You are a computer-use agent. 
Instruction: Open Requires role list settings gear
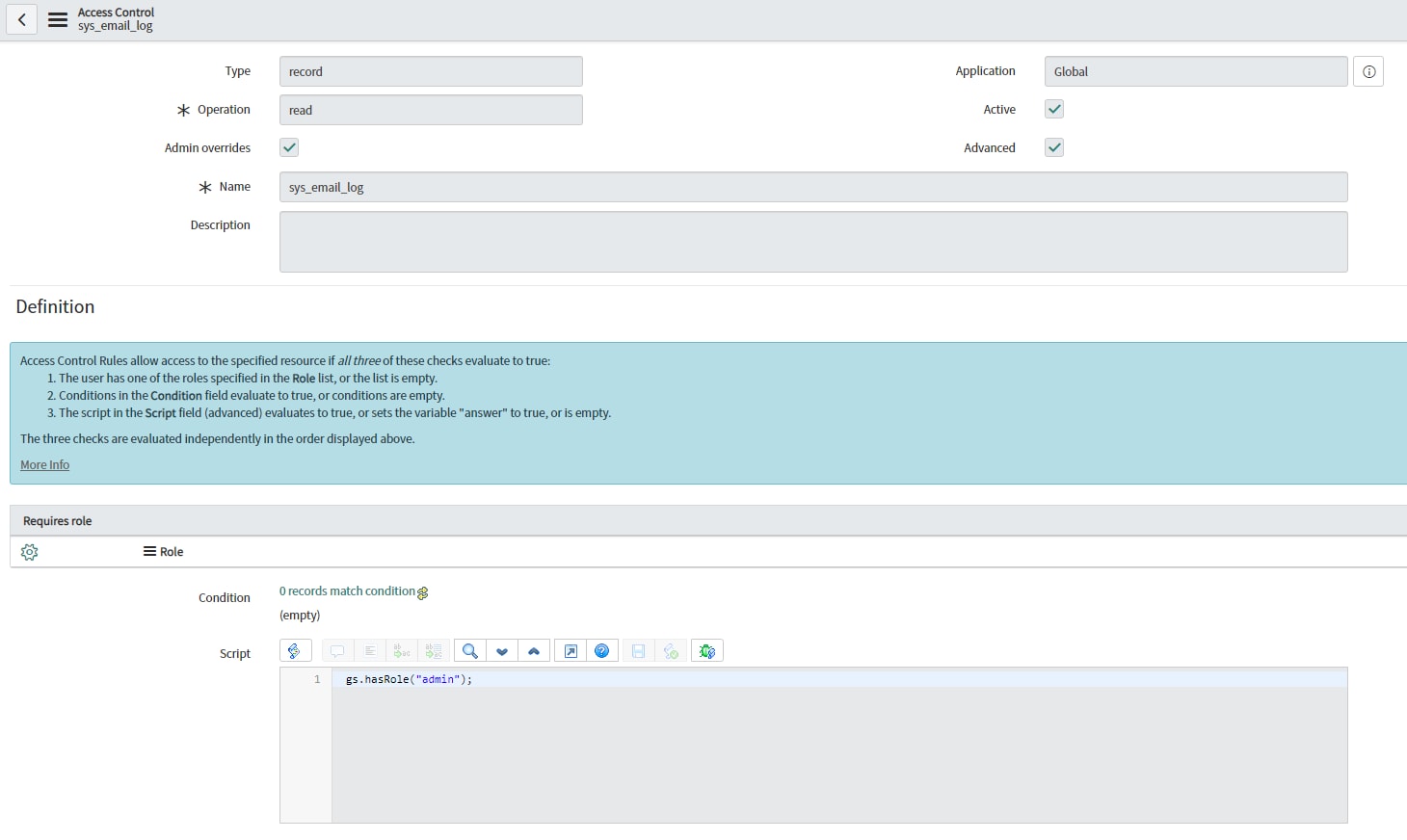(x=30, y=552)
